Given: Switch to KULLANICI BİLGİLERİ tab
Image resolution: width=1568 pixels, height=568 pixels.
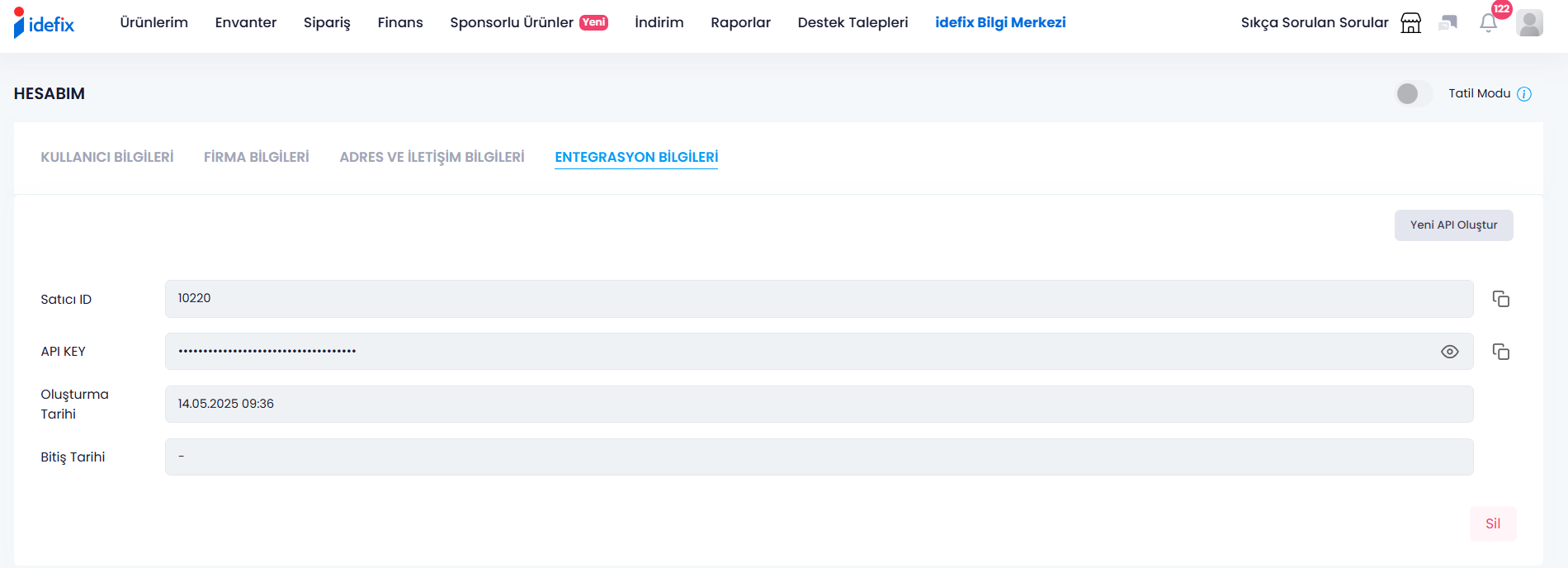Looking at the screenshot, I should point(107,157).
